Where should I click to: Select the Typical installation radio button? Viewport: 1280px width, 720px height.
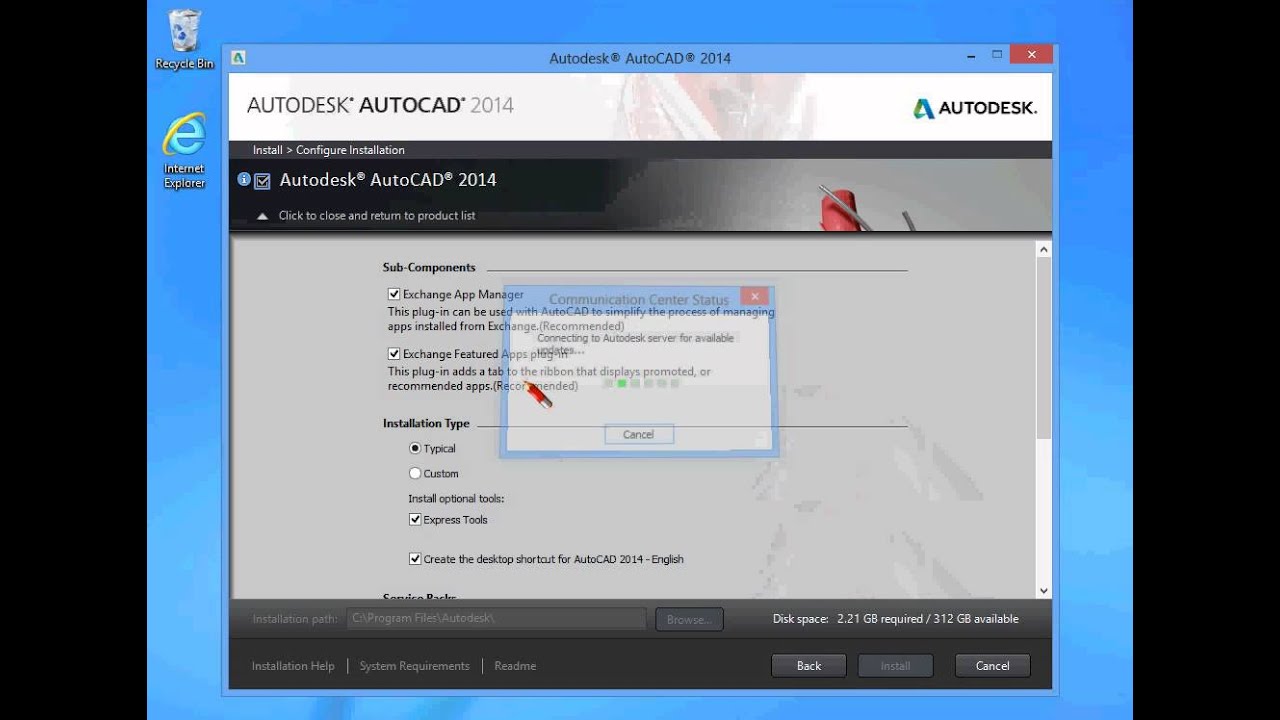[x=415, y=448]
